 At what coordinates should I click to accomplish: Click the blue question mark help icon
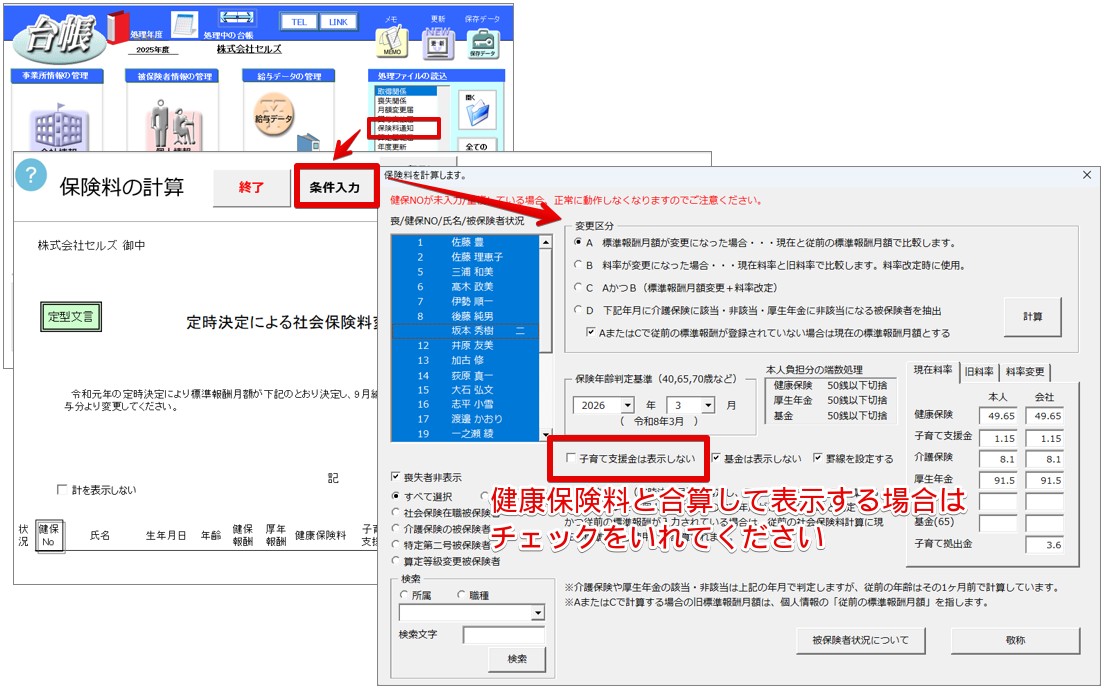click(x=31, y=175)
